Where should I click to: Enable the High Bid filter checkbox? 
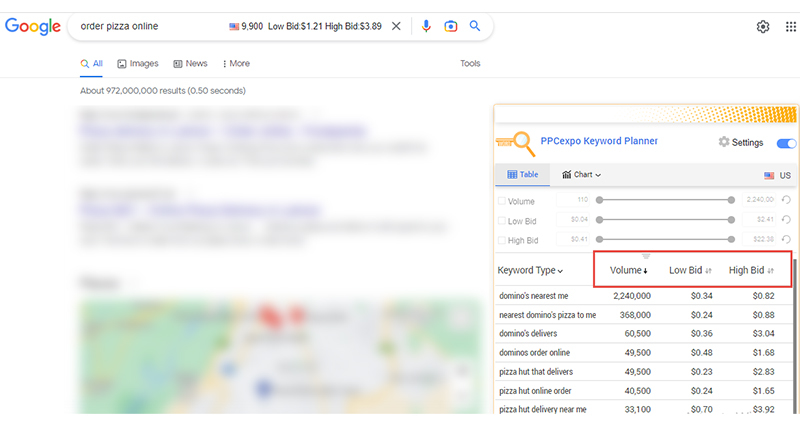tap(502, 240)
